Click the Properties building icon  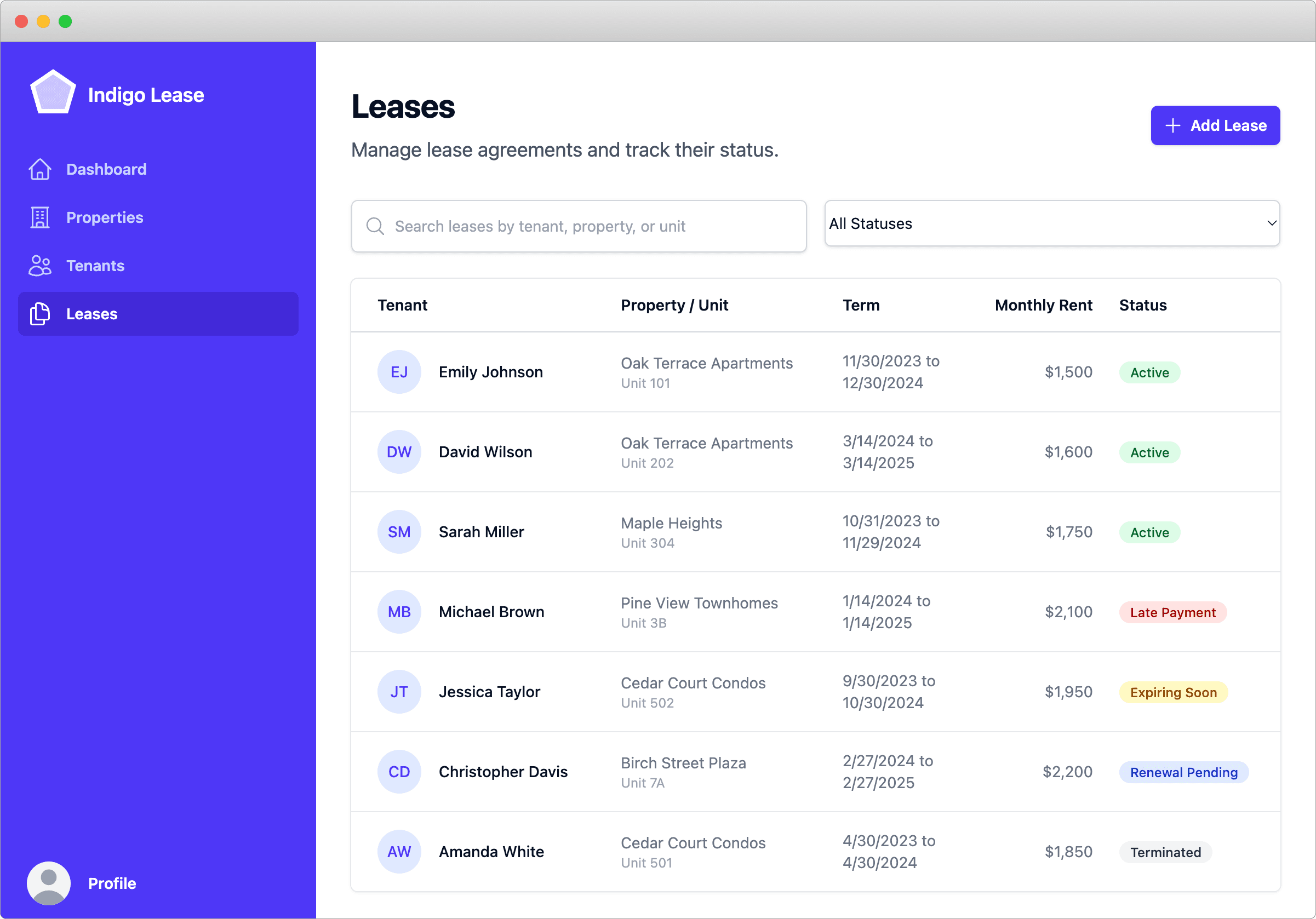[x=39, y=218]
